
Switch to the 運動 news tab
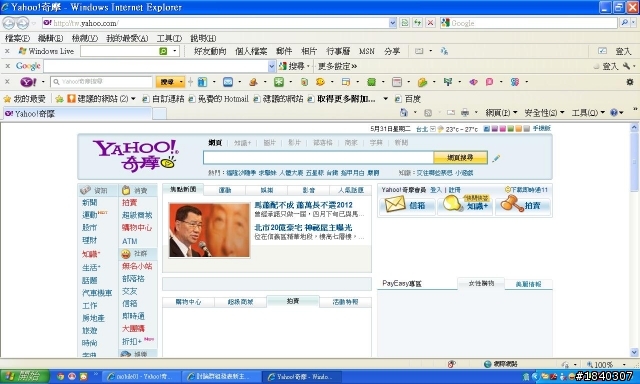point(225,190)
